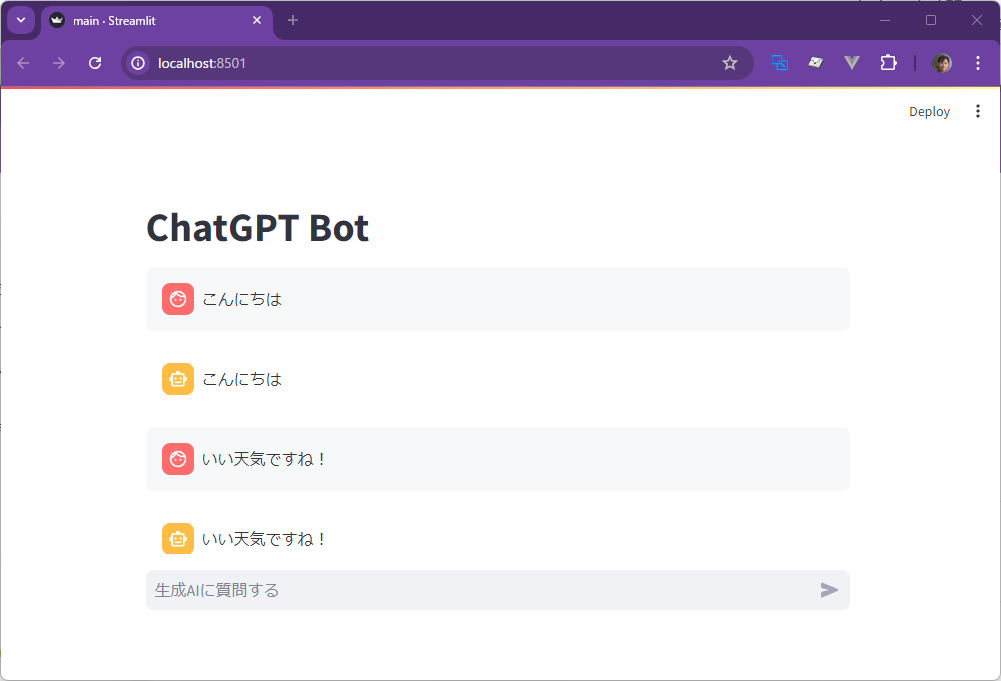The width and height of the screenshot is (1001, 681).
Task: Click user avatar beside first こんにちは message
Action: pyautogui.click(x=178, y=299)
